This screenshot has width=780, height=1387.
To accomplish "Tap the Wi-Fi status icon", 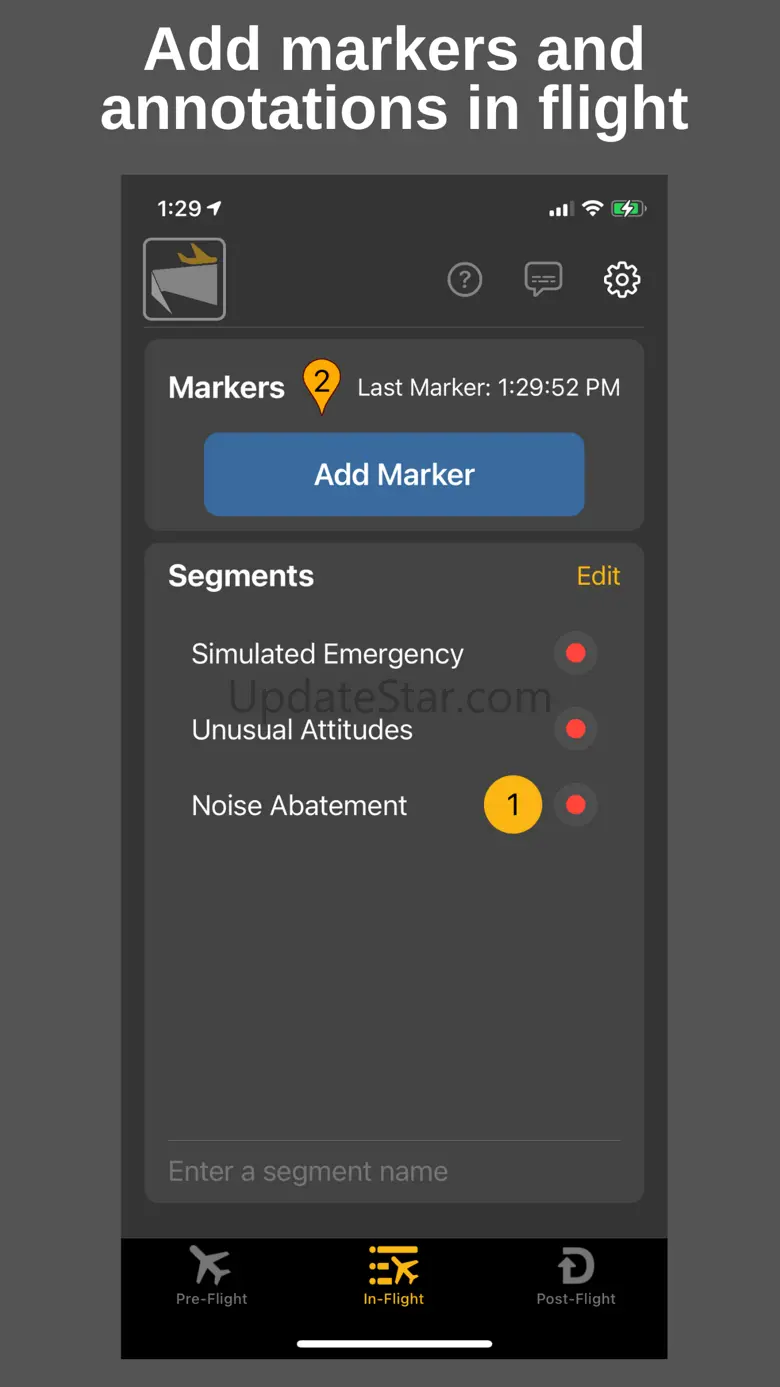I will coord(592,208).
